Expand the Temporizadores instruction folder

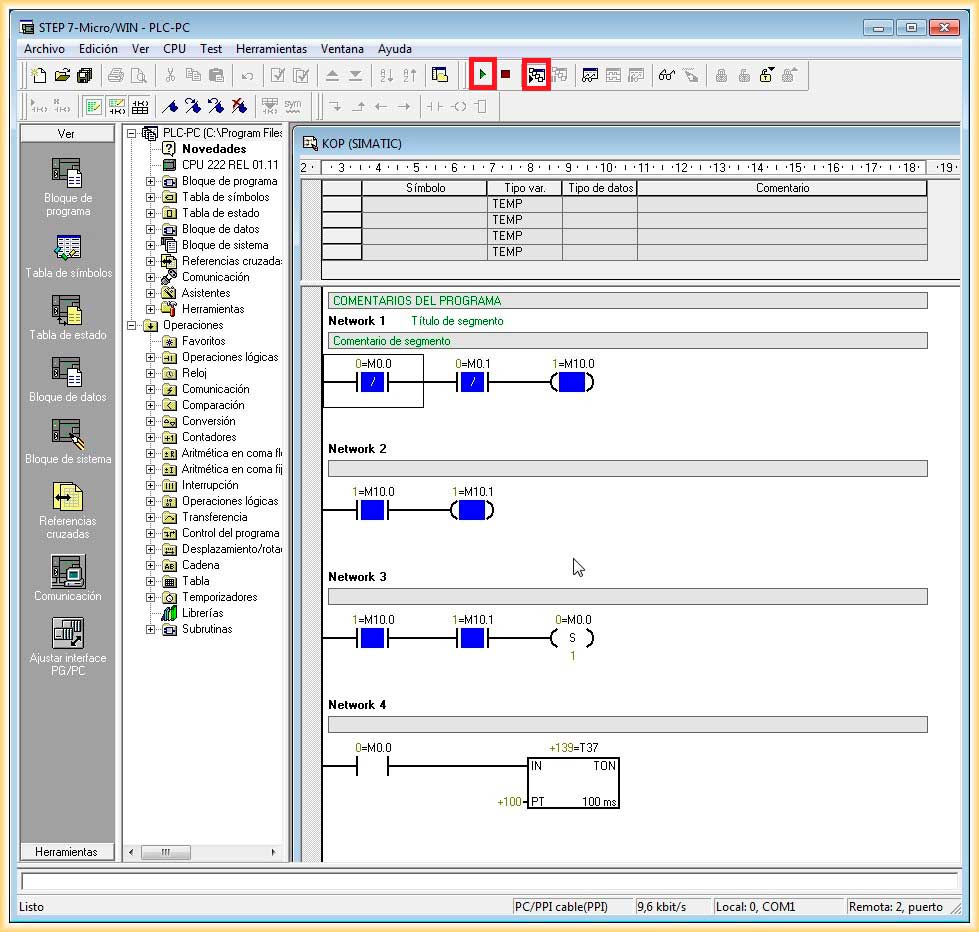[x=150, y=597]
